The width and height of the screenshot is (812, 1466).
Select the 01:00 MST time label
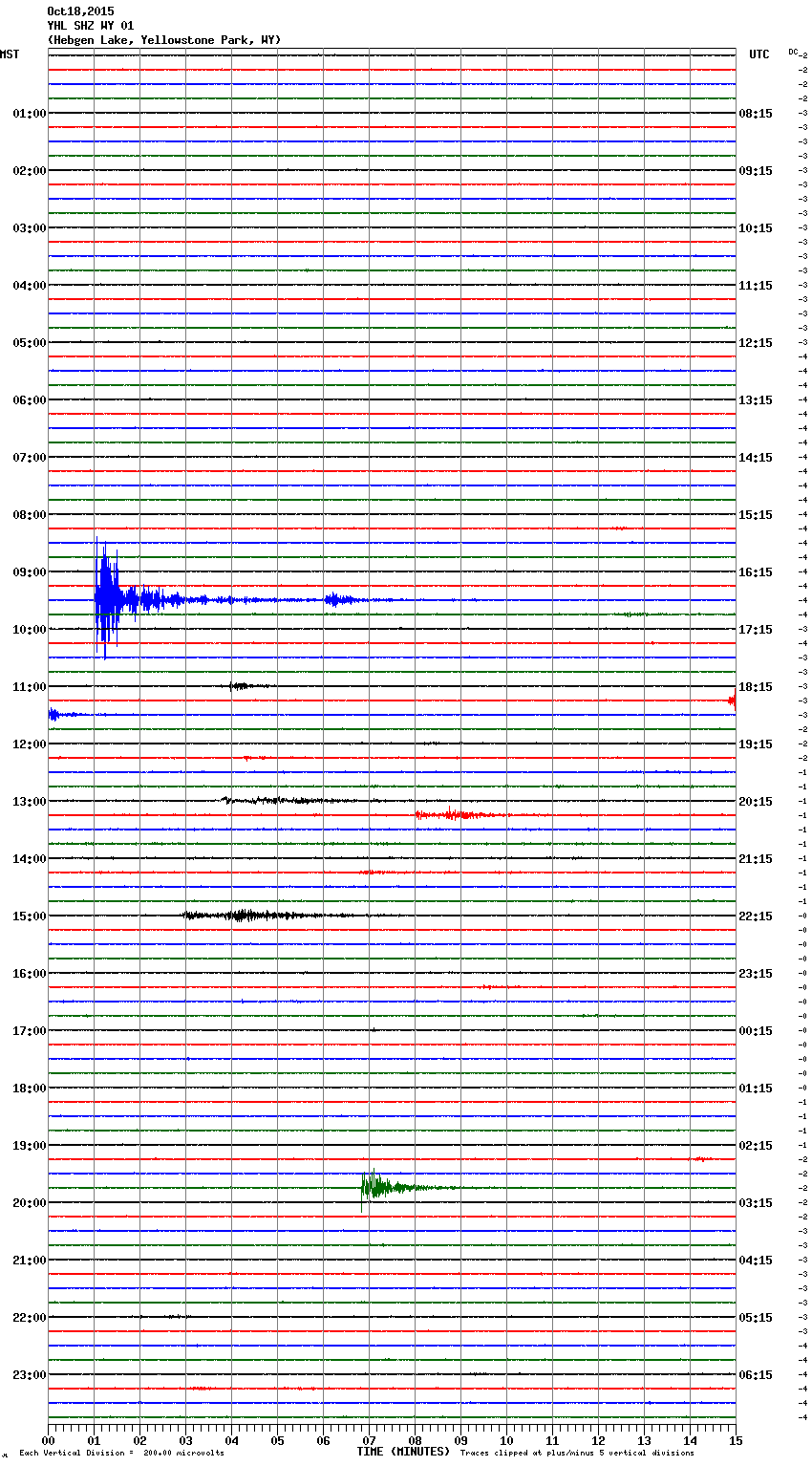pyautogui.click(x=30, y=114)
